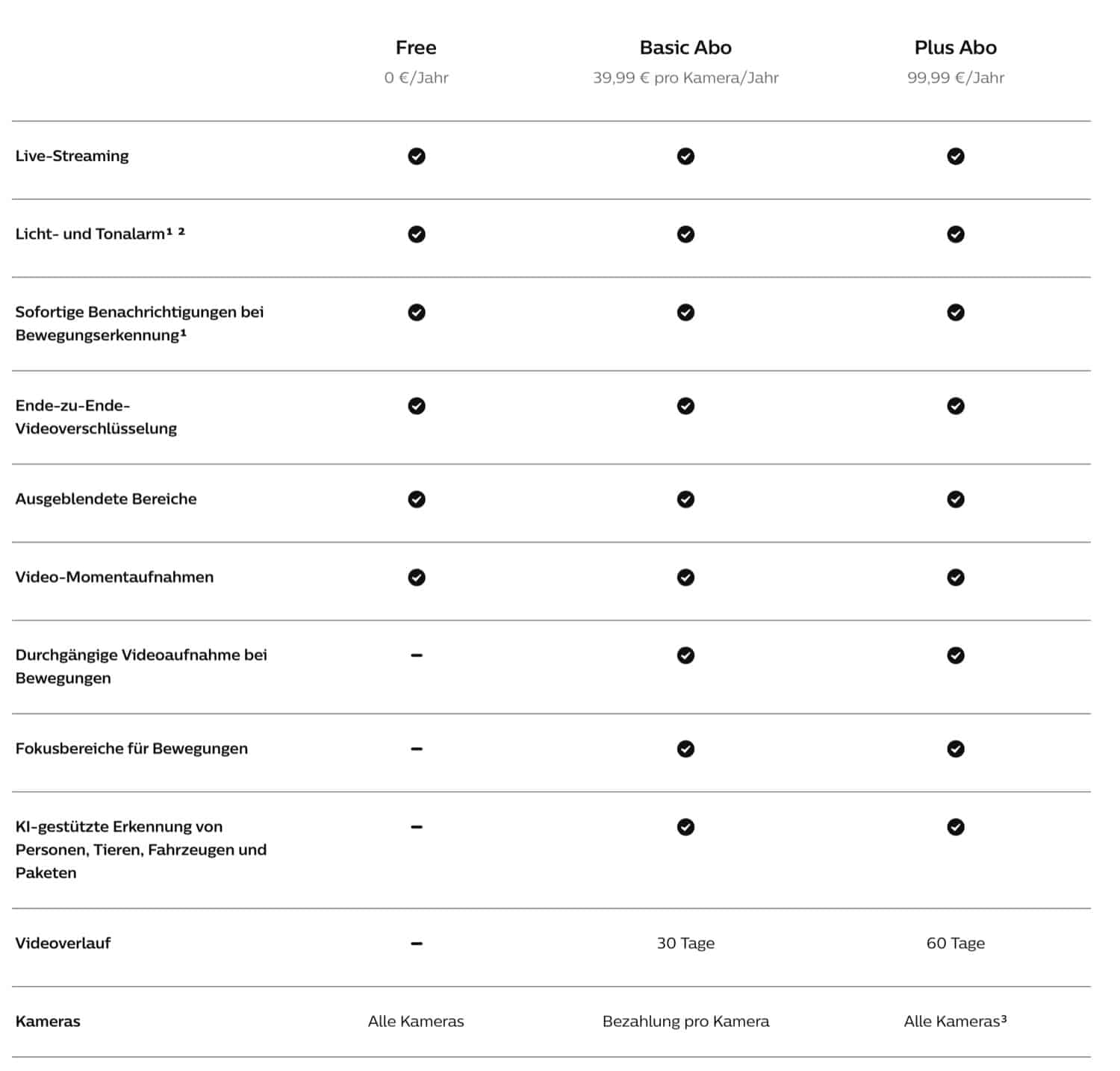Click the Licht- und Tonalarm row label

[x=100, y=234]
